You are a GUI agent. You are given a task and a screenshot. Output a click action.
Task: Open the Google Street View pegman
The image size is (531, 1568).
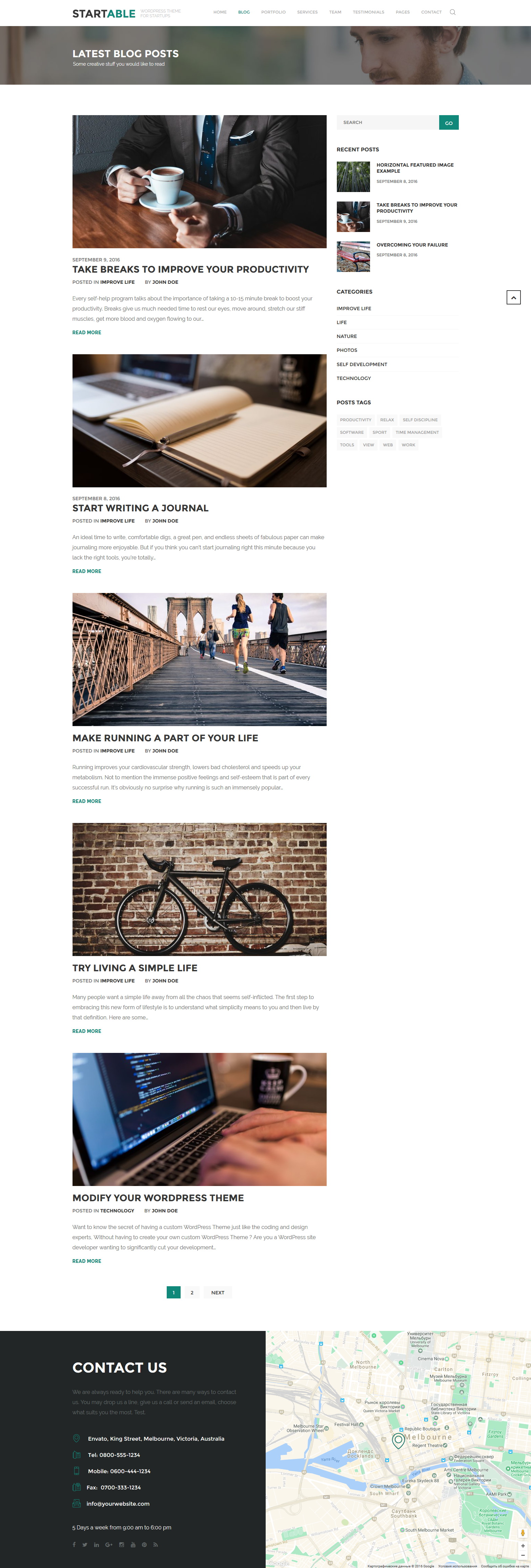[523, 1533]
